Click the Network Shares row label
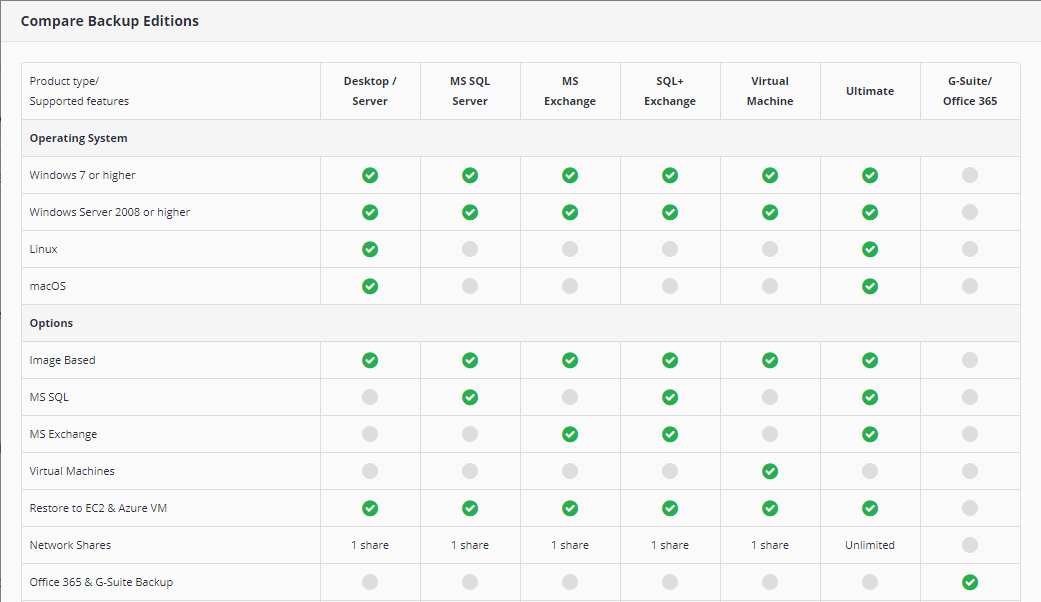This screenshot has height=602, width=1041. pos(70,545)
